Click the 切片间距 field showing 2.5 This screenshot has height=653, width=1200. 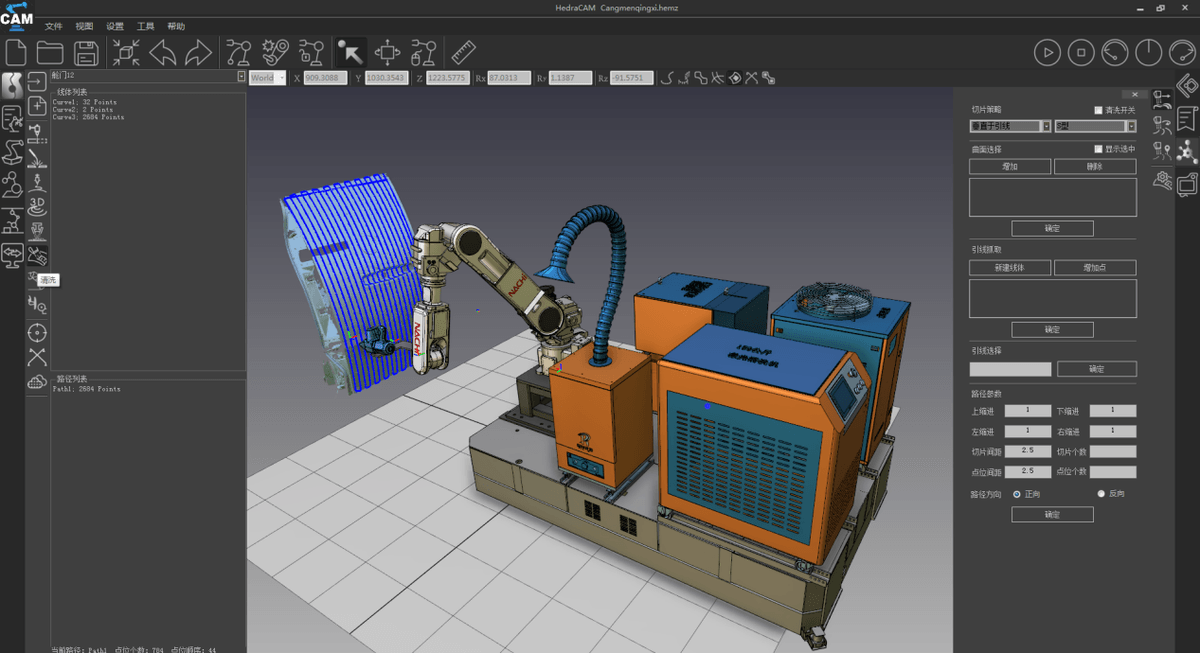point(1027,451)
